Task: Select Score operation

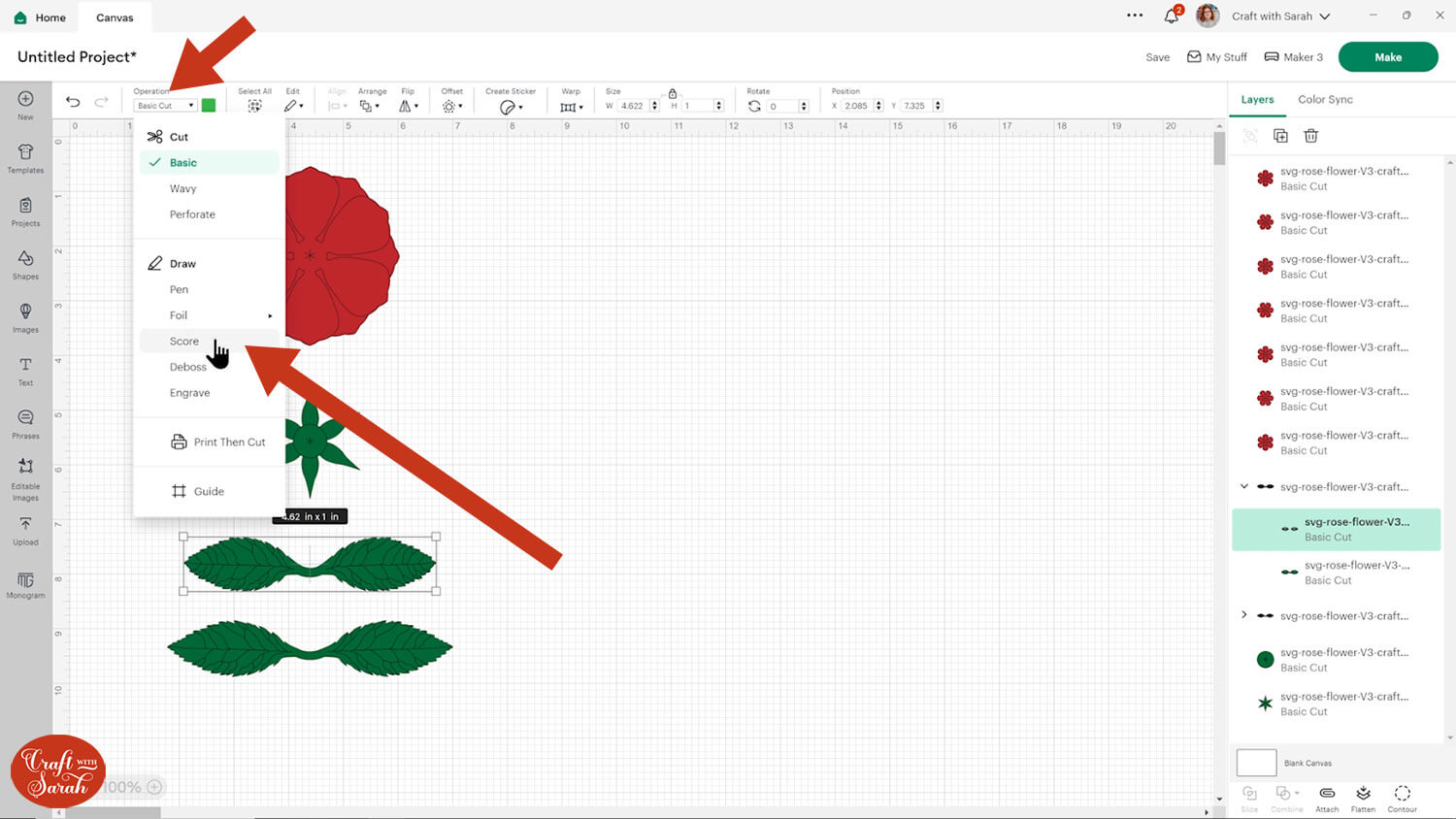Action: [x=210, y=341]
